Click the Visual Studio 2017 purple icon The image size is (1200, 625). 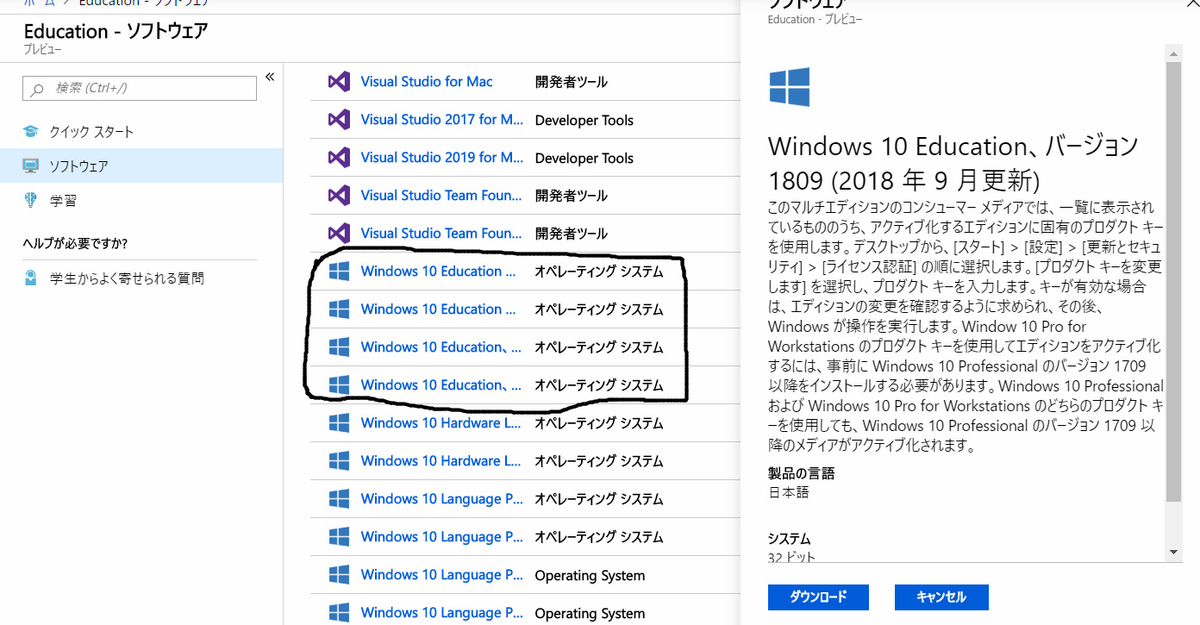tap(339, 119)
